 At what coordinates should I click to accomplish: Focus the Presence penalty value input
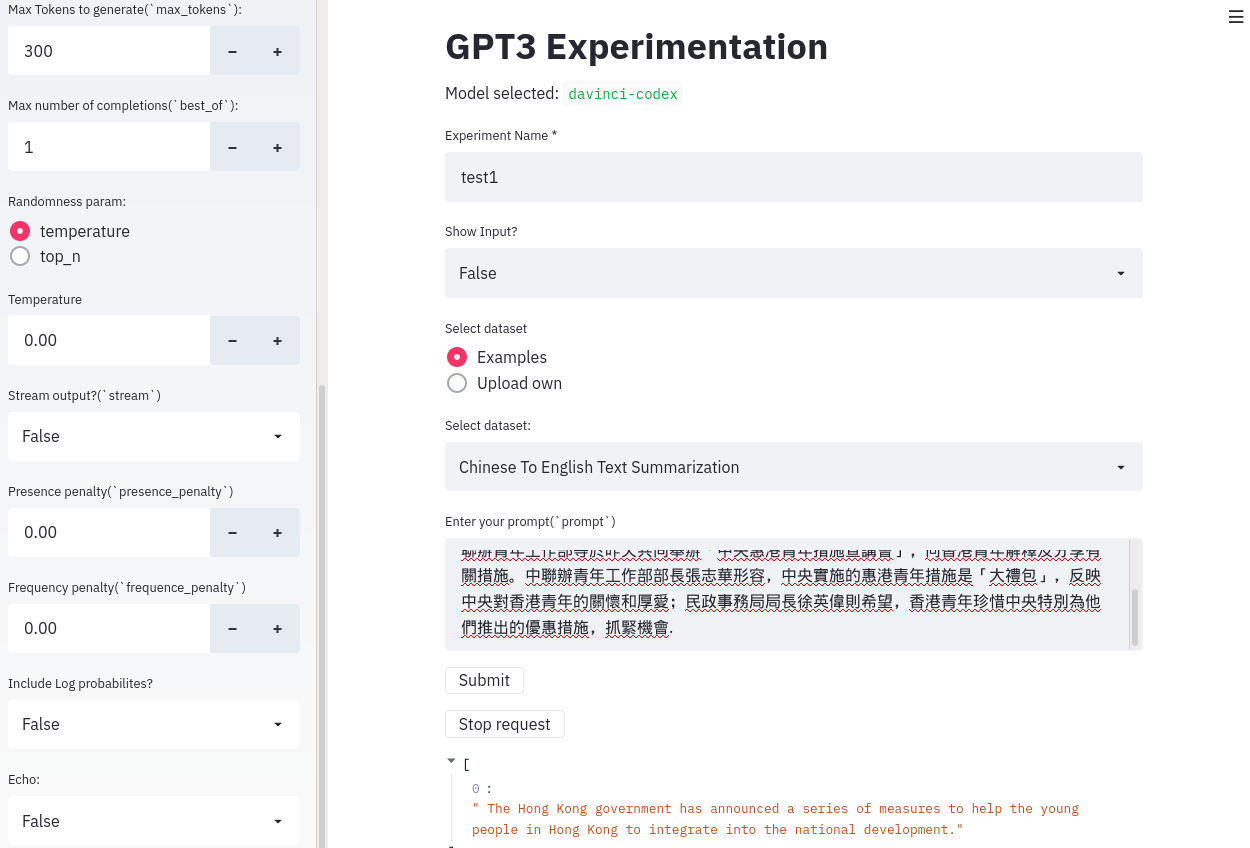pos(109,532)
